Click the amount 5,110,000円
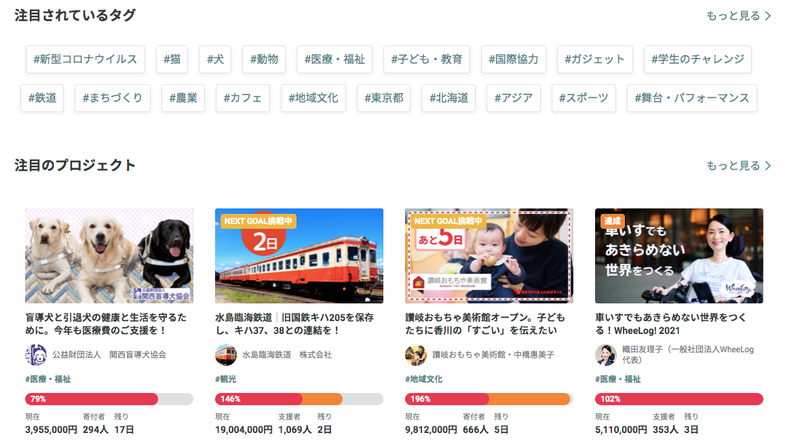Screen dimensions: 800x446 tap(621, 430)
